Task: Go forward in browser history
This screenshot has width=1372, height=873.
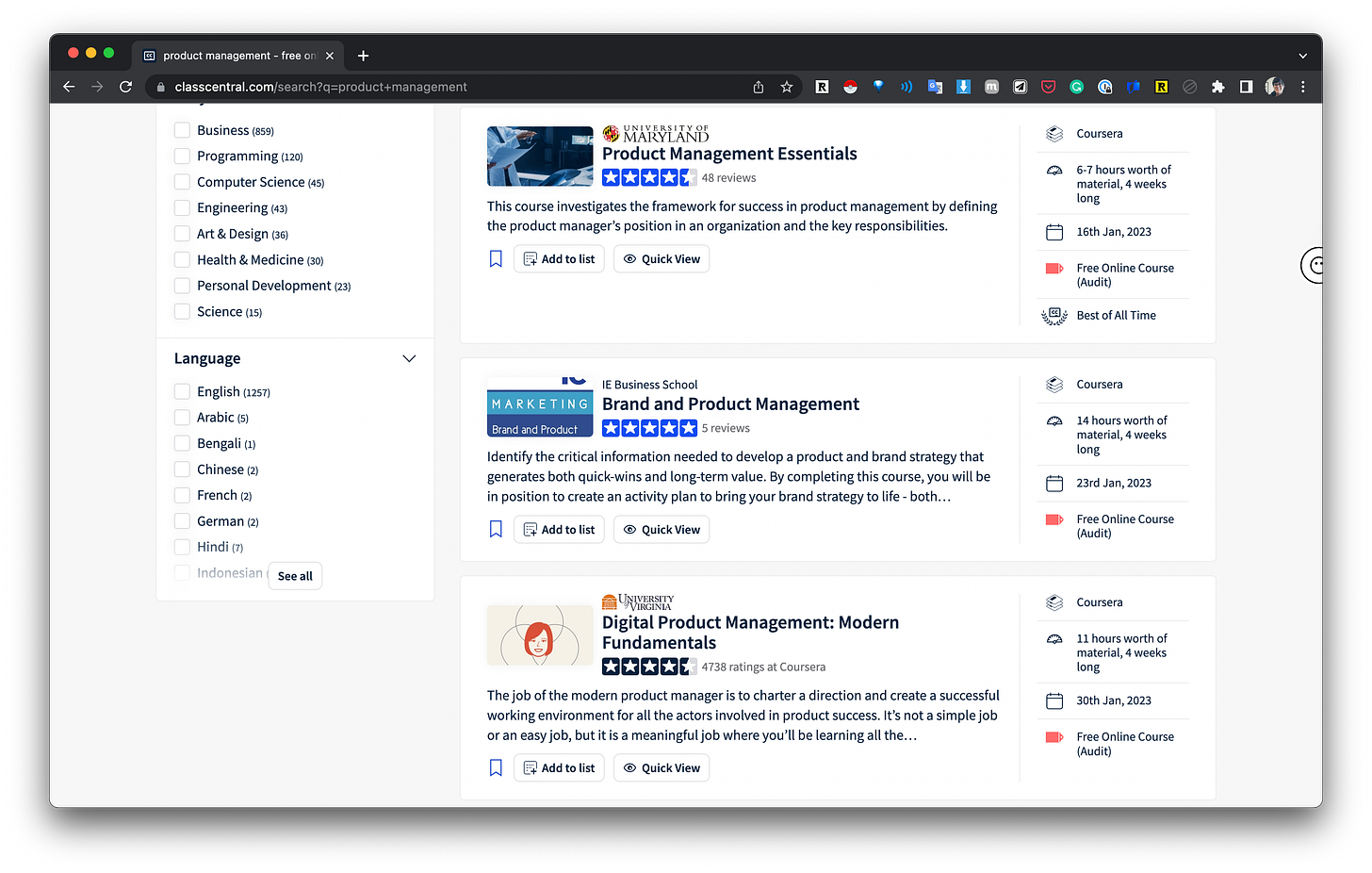Action: pos(97,87)
